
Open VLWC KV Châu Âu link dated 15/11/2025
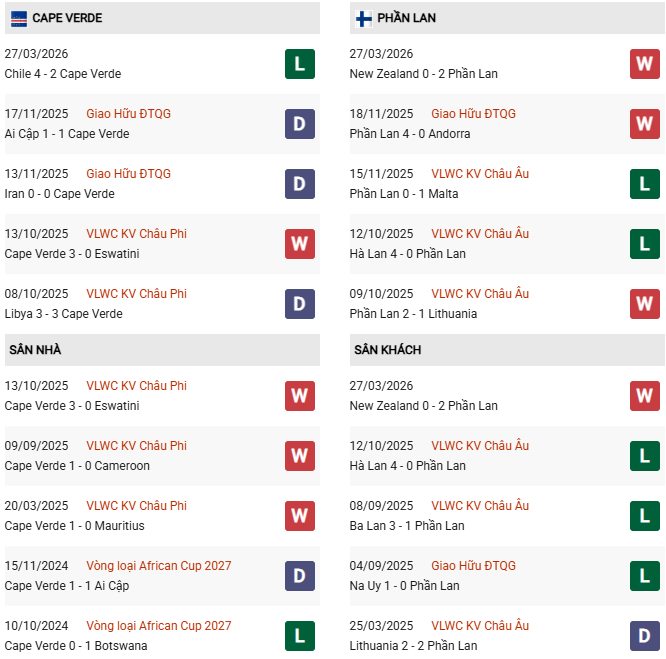(x=480, y=174)
